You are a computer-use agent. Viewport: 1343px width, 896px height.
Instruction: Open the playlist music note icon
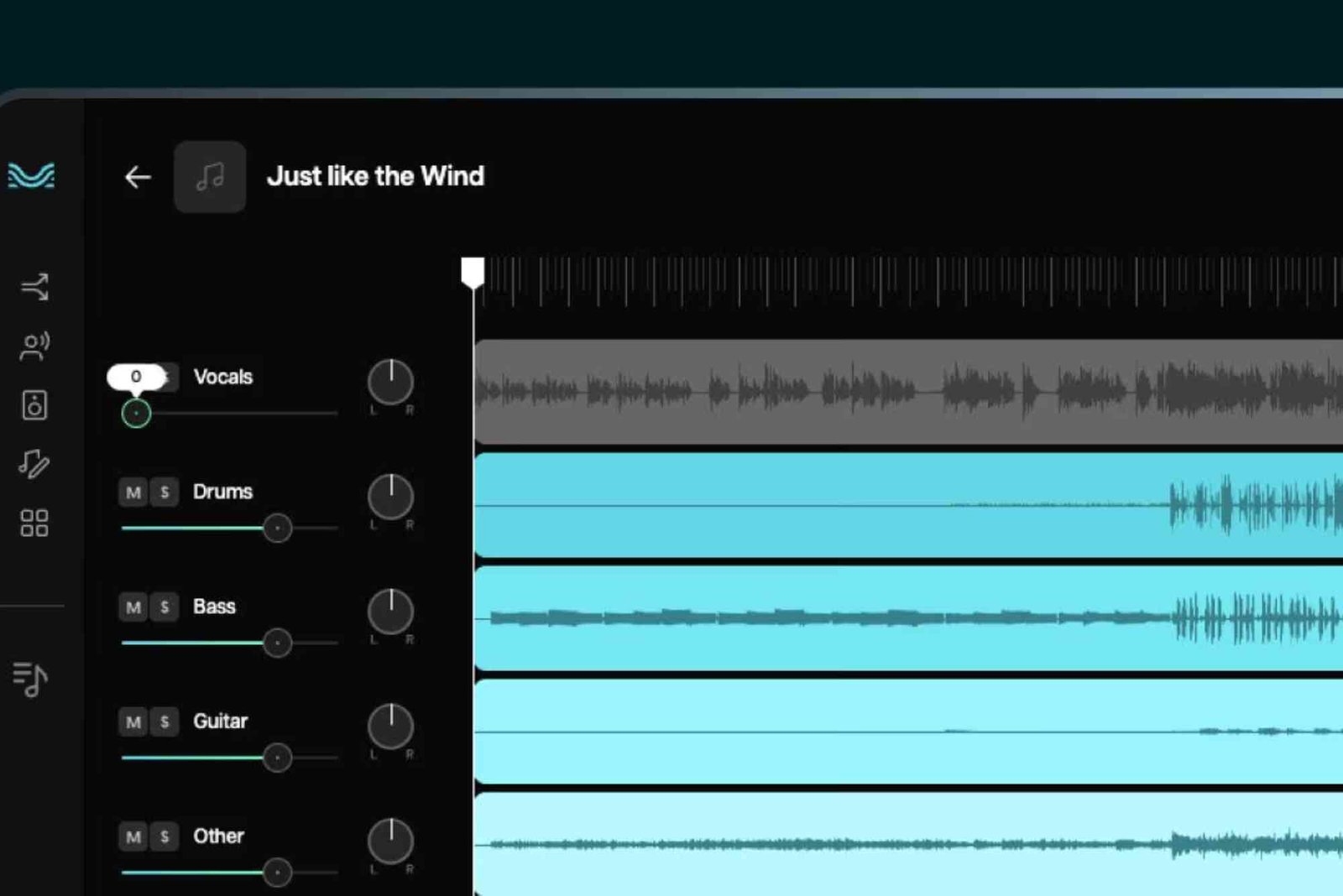point(31,679)
